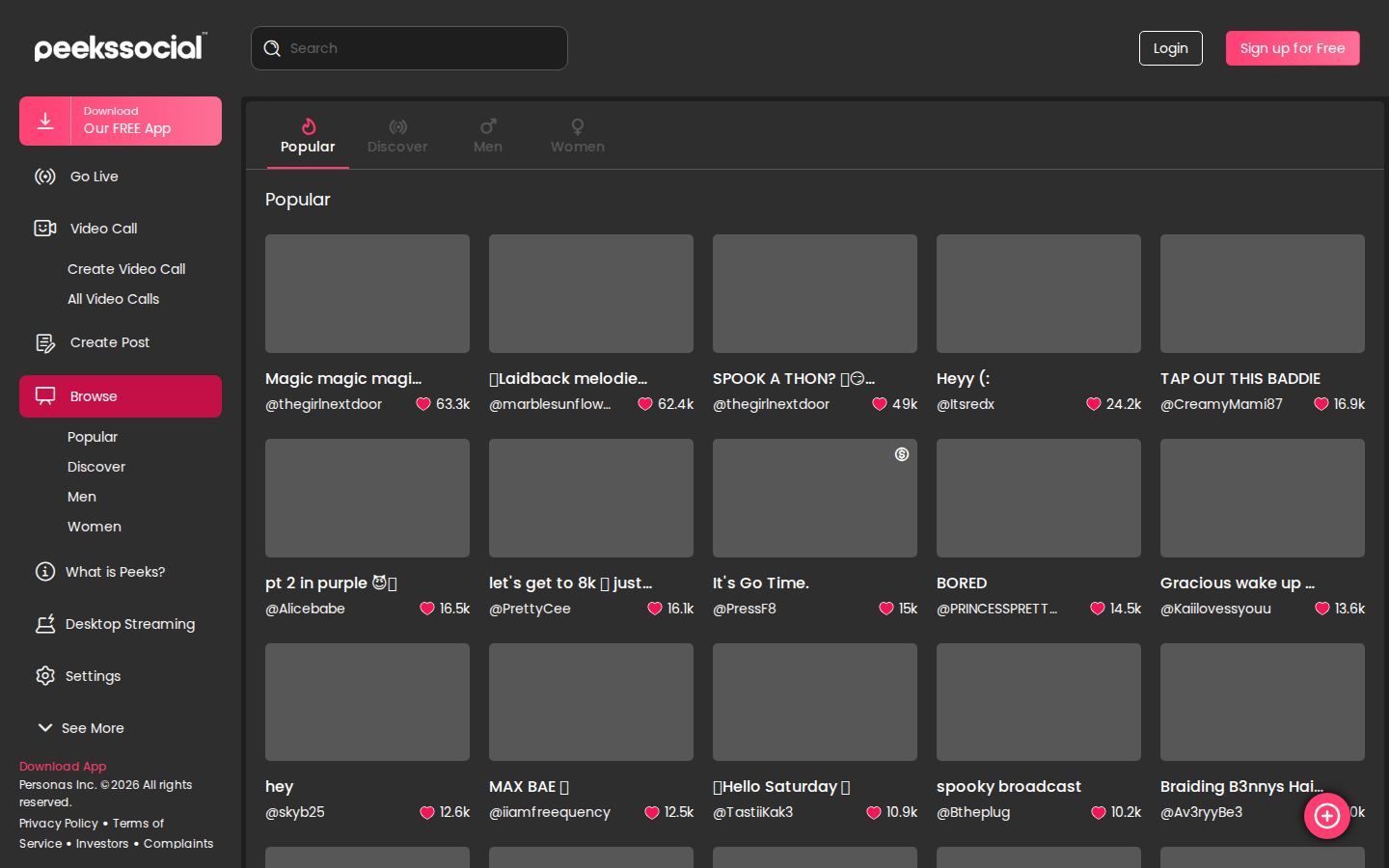Click the pink floating plus button
The width and height of the screenshot is (1389, 868).
pos(1327,816)
